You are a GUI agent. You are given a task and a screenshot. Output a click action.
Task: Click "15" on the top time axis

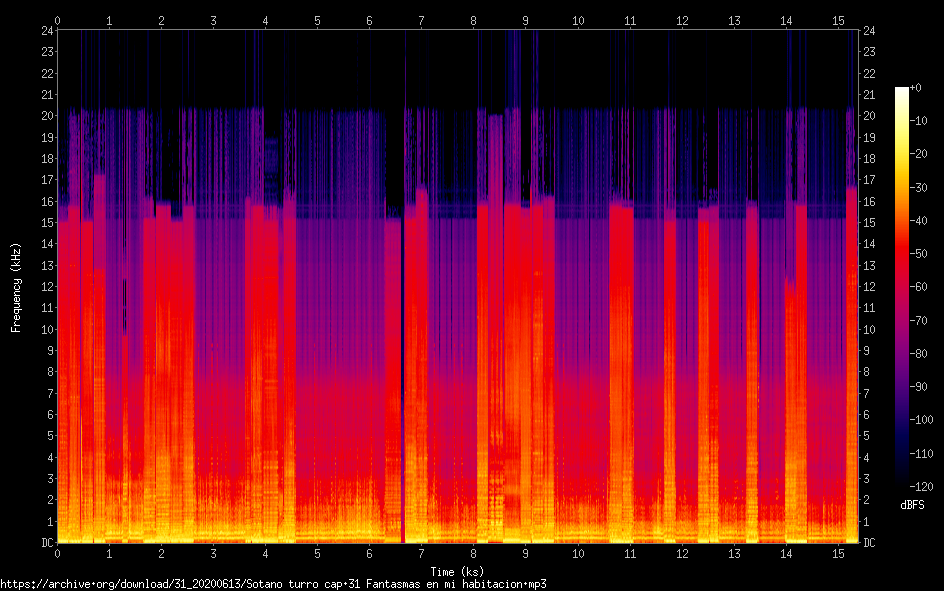pyautogui.click(x=838, y=21)
